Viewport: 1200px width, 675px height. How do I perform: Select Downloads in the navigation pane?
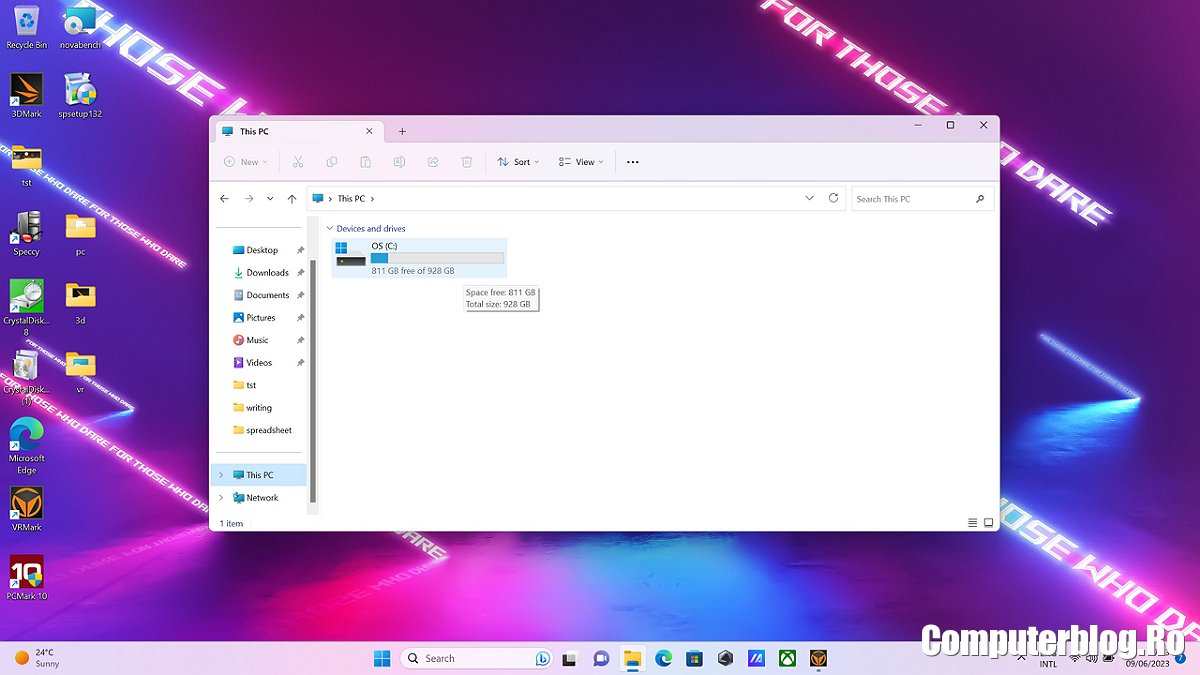coord(267,273)
